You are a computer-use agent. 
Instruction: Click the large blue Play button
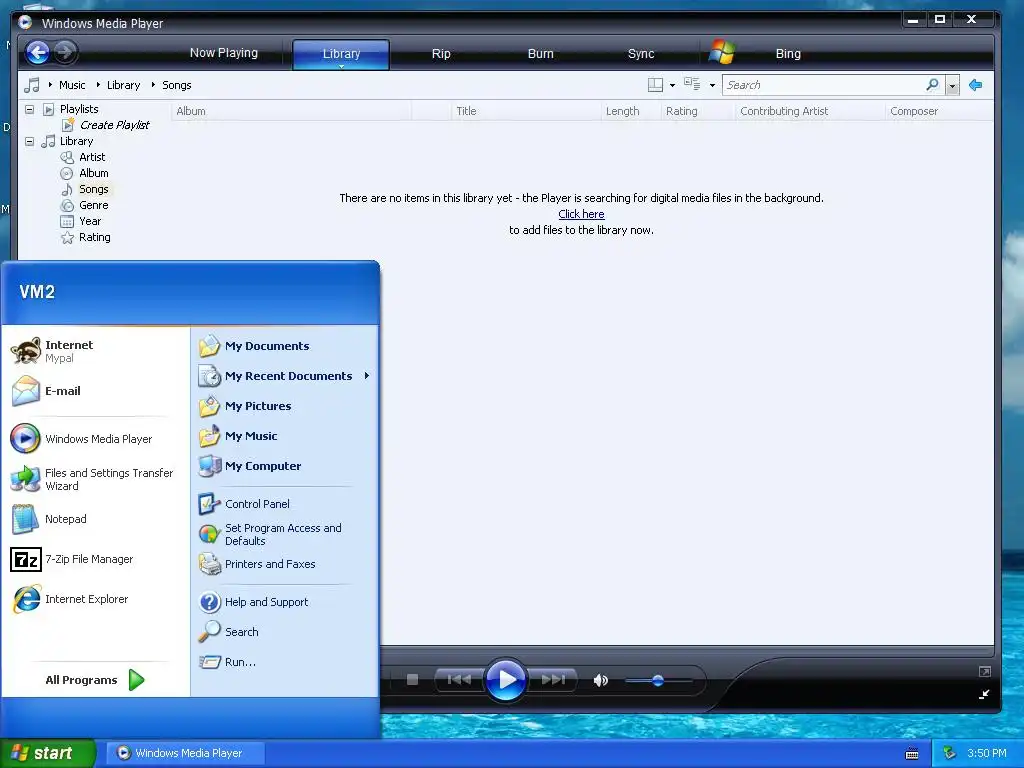505,680
